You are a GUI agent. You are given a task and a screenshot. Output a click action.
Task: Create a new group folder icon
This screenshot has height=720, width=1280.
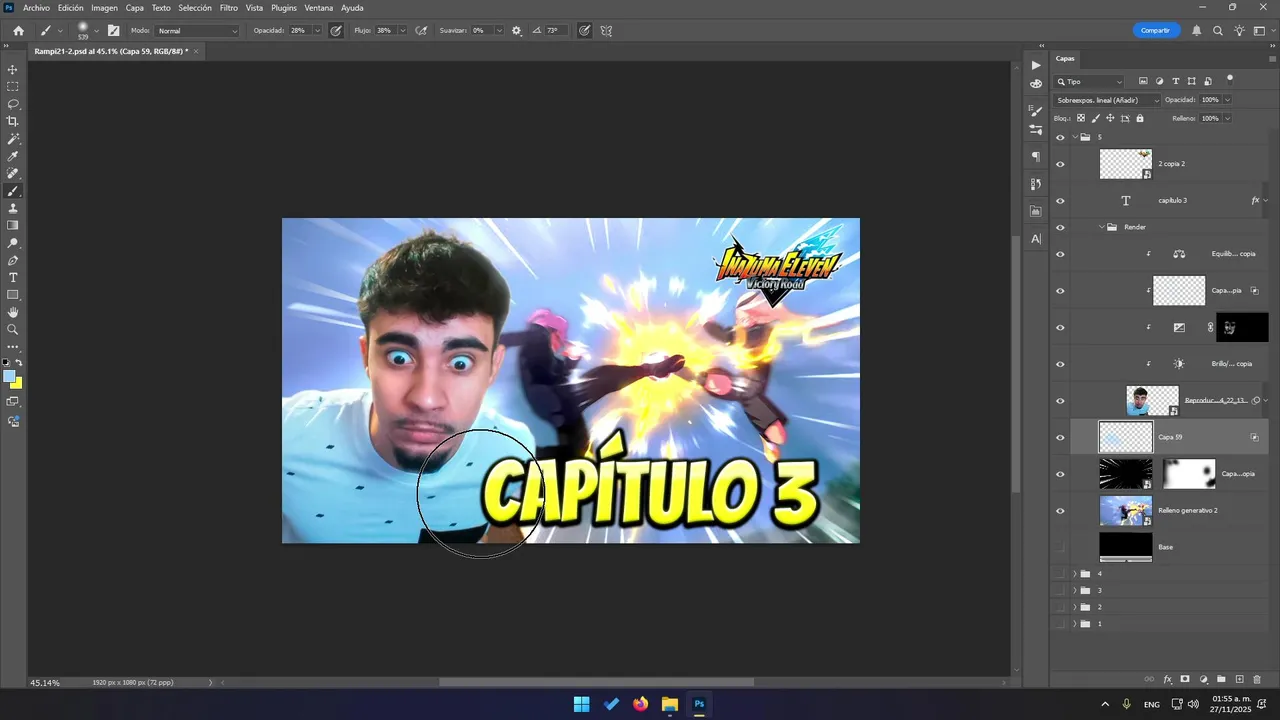coord(1221,680)
